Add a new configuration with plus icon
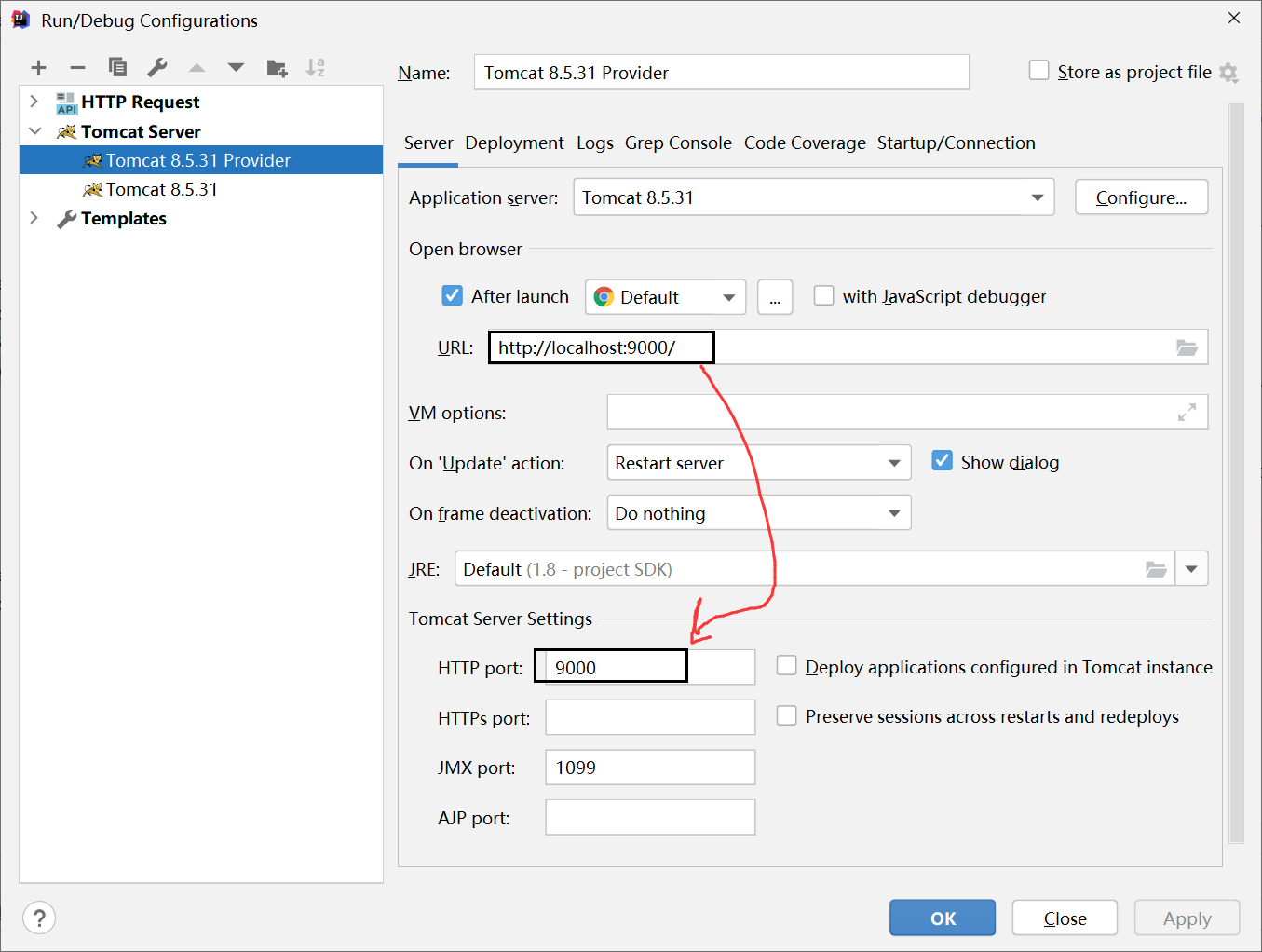1262x952 pixels. (x=38, y=67)
